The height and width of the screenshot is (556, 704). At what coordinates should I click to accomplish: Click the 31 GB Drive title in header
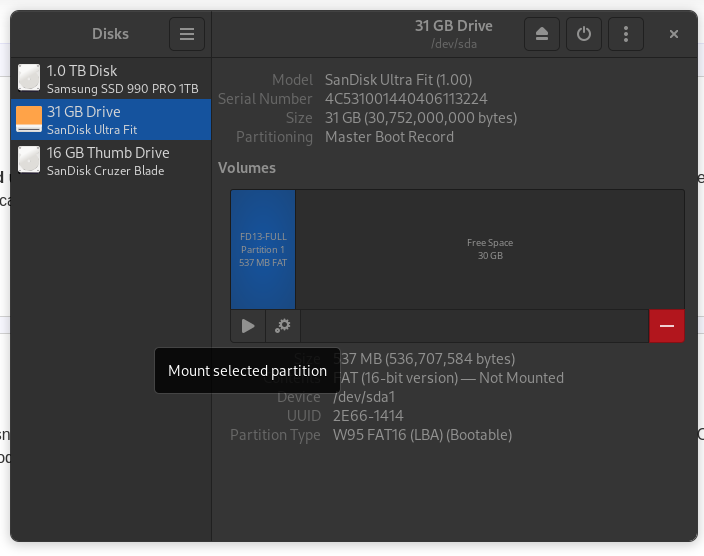(x=453, y=26)
